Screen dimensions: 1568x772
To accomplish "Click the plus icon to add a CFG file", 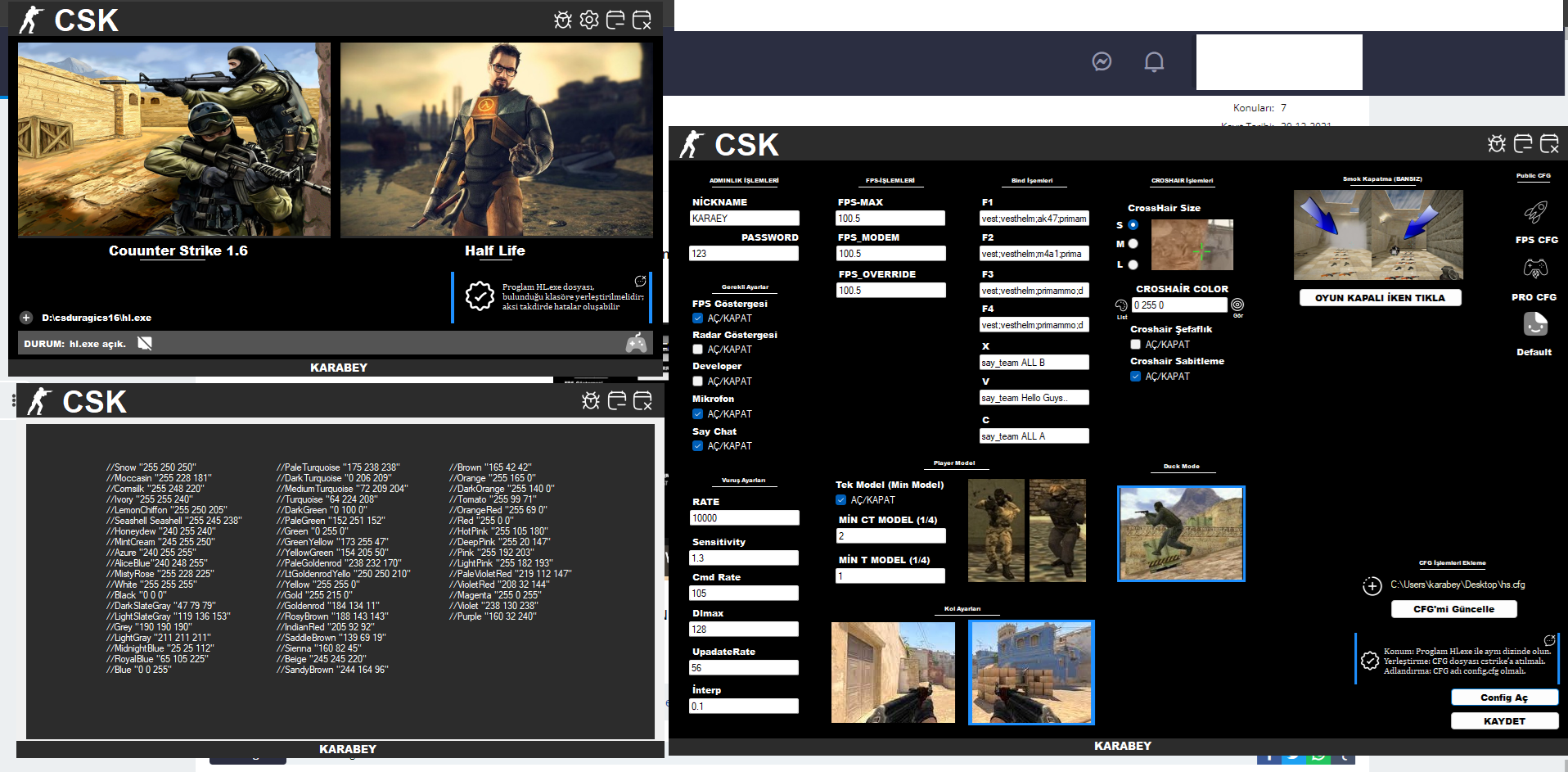I will (x=1372, y=585).
